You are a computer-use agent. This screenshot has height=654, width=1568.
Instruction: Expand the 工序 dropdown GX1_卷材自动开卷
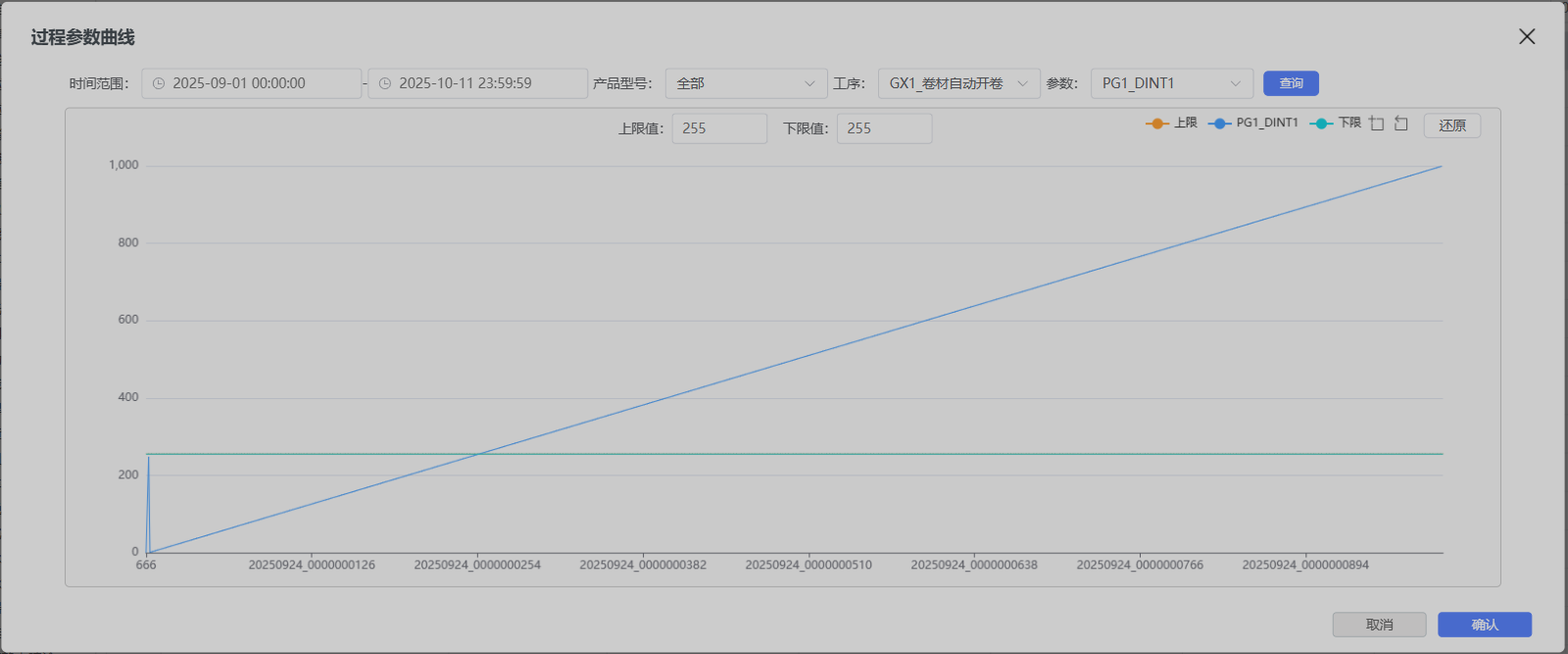(x=957, y=84)
